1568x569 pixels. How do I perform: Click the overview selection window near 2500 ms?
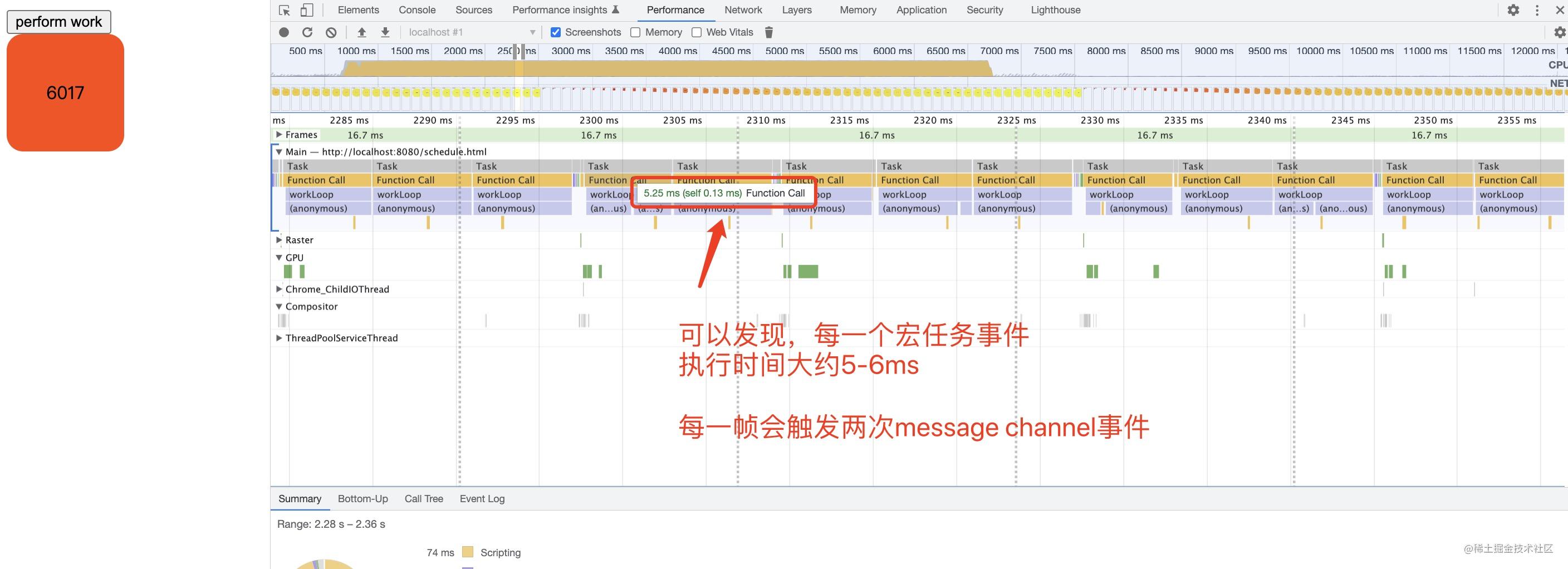click(518, 78)
